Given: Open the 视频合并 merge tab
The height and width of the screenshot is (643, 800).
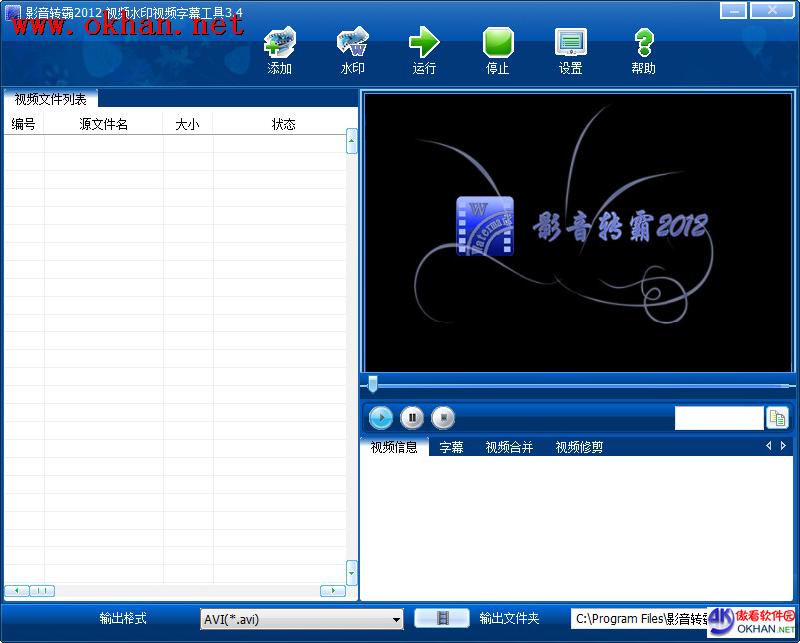Looking at the screenshot, I should pyautogui.click(x=509, y=448).
